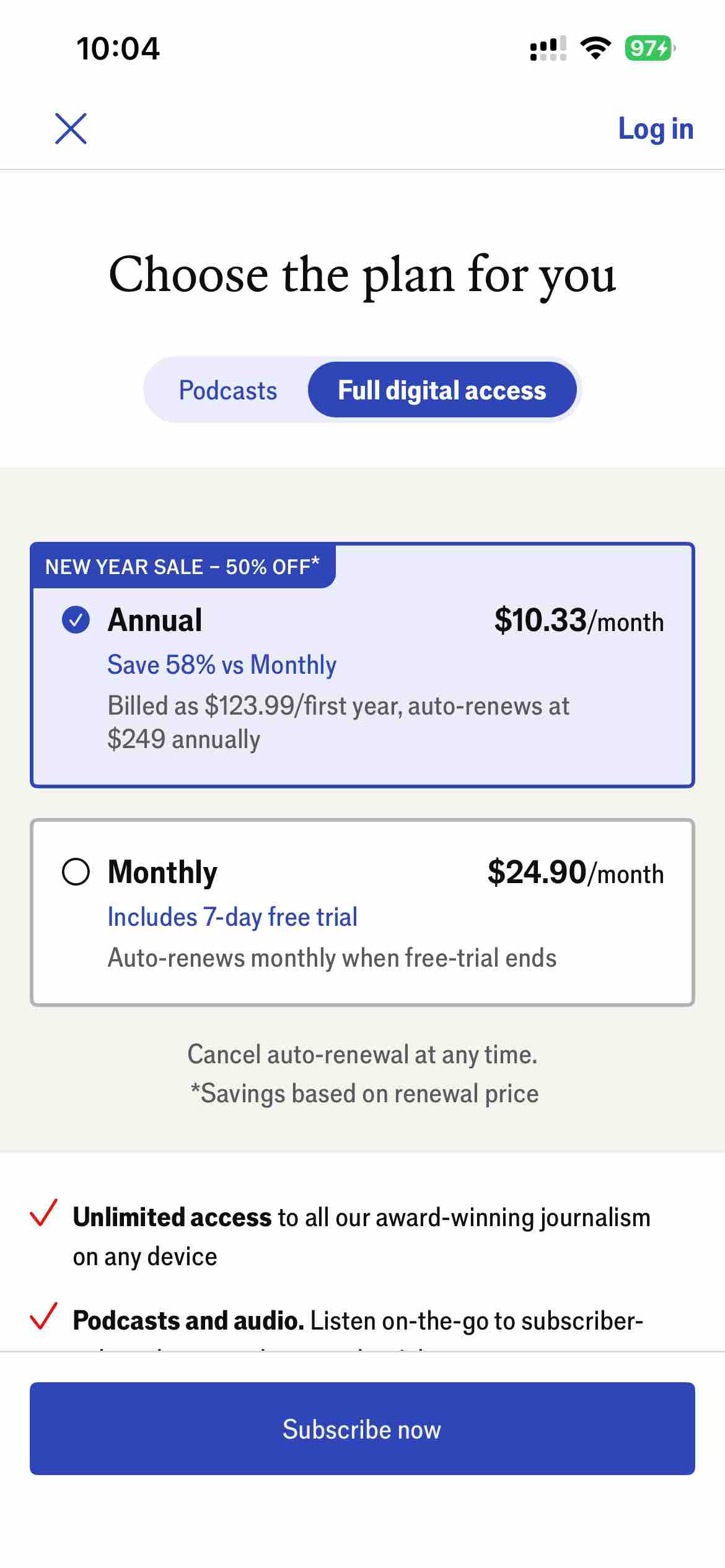Tap the Choose the plan for you heading

click(362, 274)
